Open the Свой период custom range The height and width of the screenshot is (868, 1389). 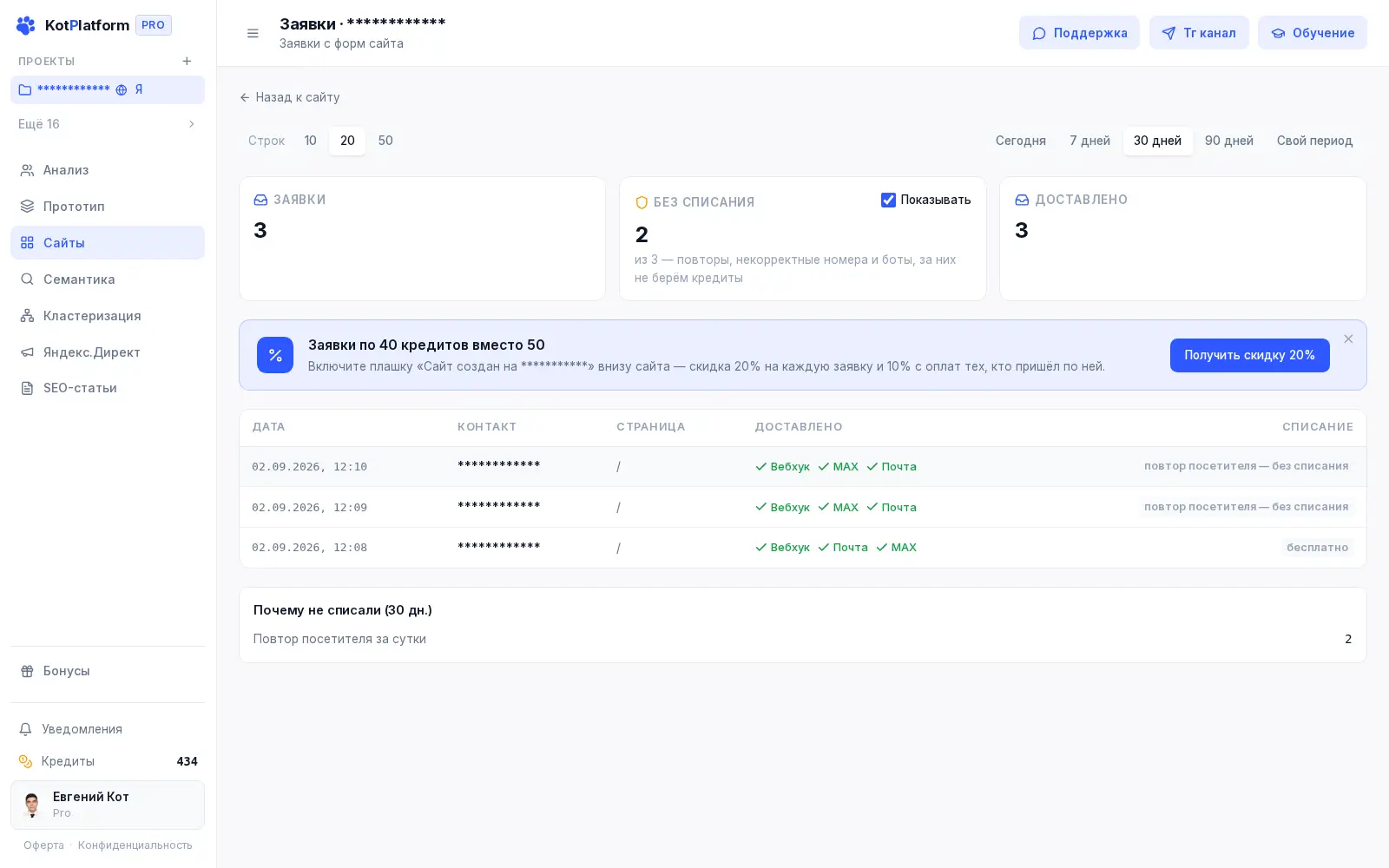click(1314, 141)
